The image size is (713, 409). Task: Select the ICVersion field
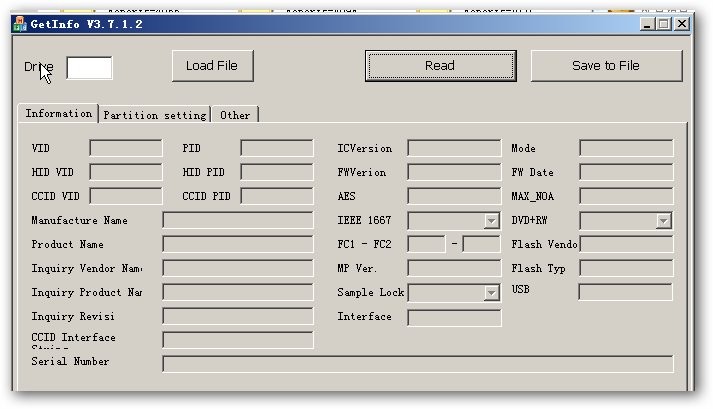[454, 148]
